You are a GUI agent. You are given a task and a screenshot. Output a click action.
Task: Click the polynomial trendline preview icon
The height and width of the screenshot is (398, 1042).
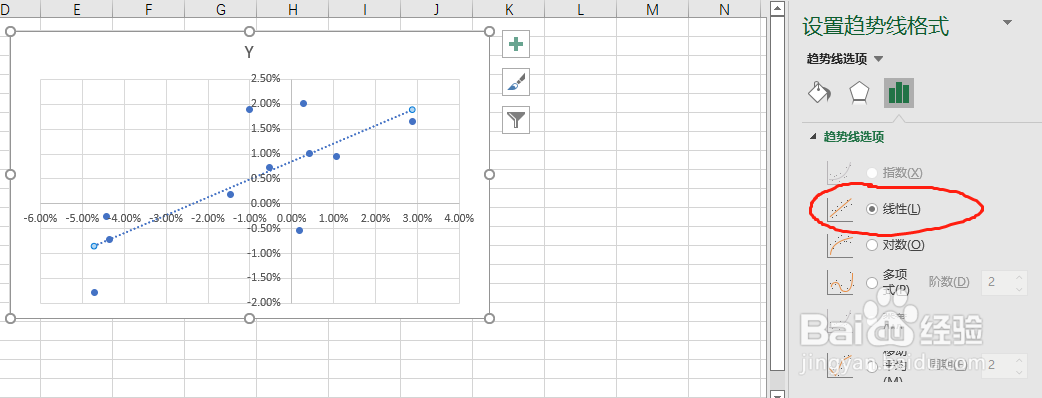coord(840,282)
